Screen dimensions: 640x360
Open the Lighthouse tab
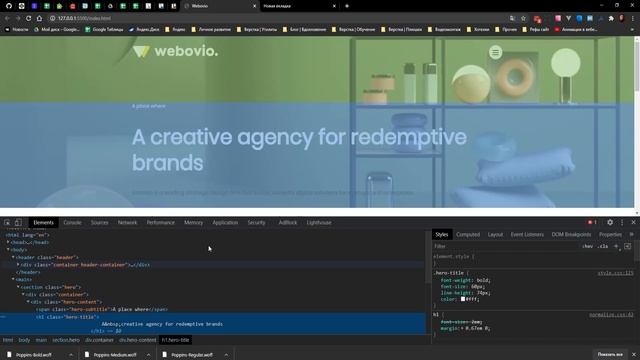[319, 222]
